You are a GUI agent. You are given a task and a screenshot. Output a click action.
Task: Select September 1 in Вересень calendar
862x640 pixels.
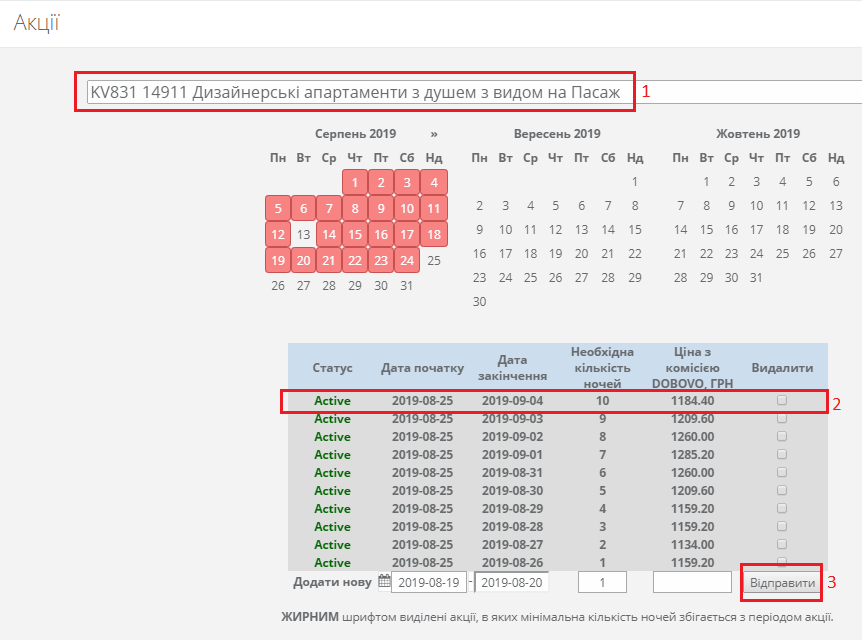tap(634, 181)
